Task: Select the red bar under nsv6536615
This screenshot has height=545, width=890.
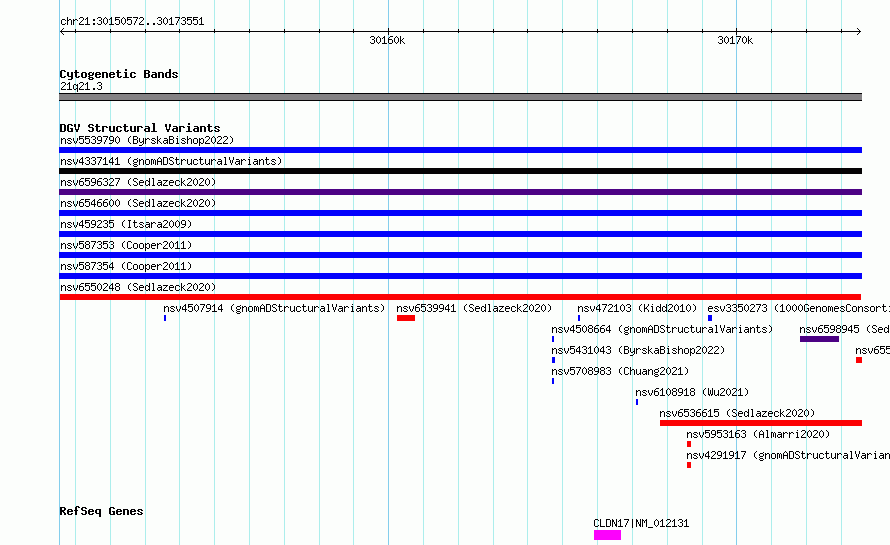Action: pyautogui.click(x=761, y=423)
